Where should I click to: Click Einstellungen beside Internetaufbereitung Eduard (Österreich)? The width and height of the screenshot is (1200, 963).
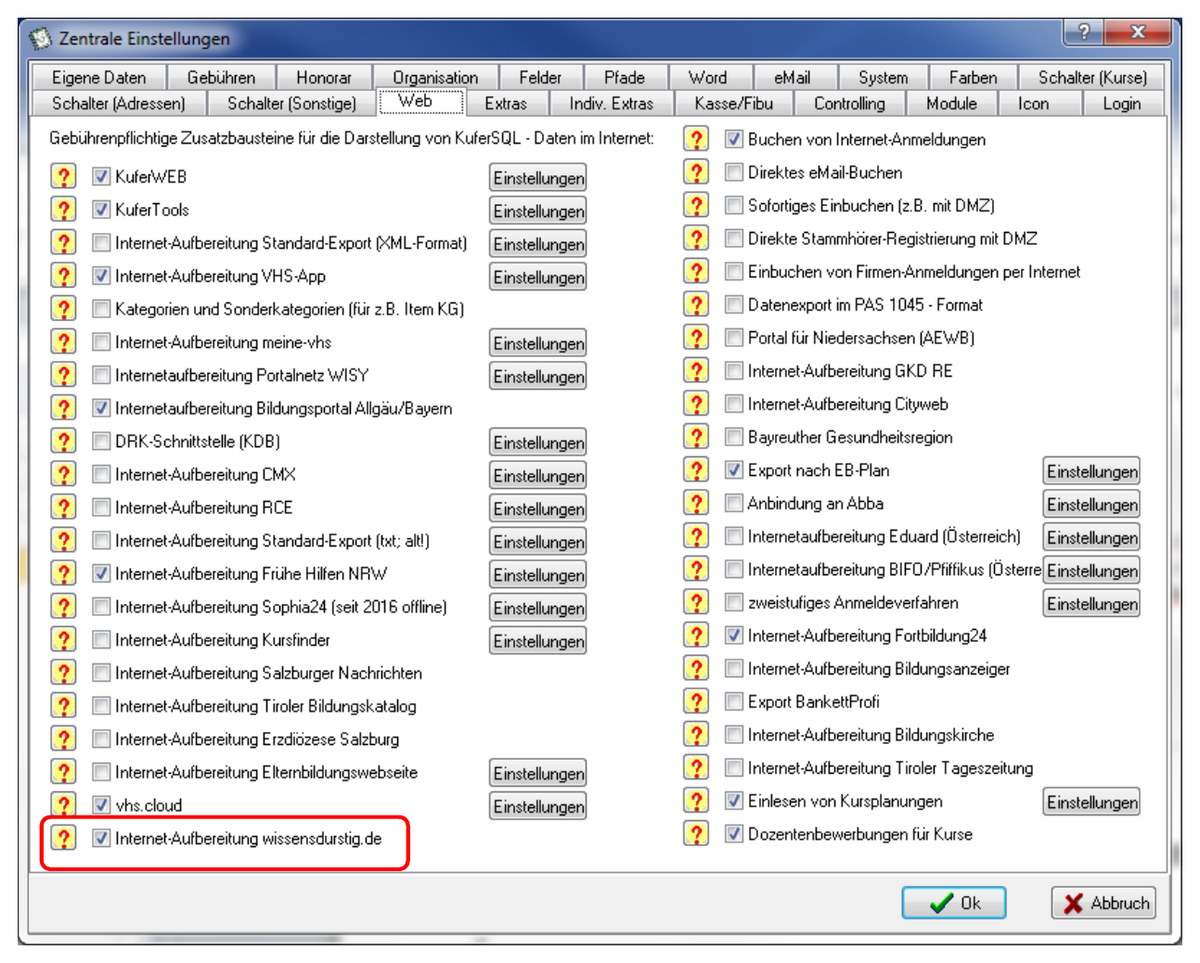pyautogui.click(x=1092, y=537)
